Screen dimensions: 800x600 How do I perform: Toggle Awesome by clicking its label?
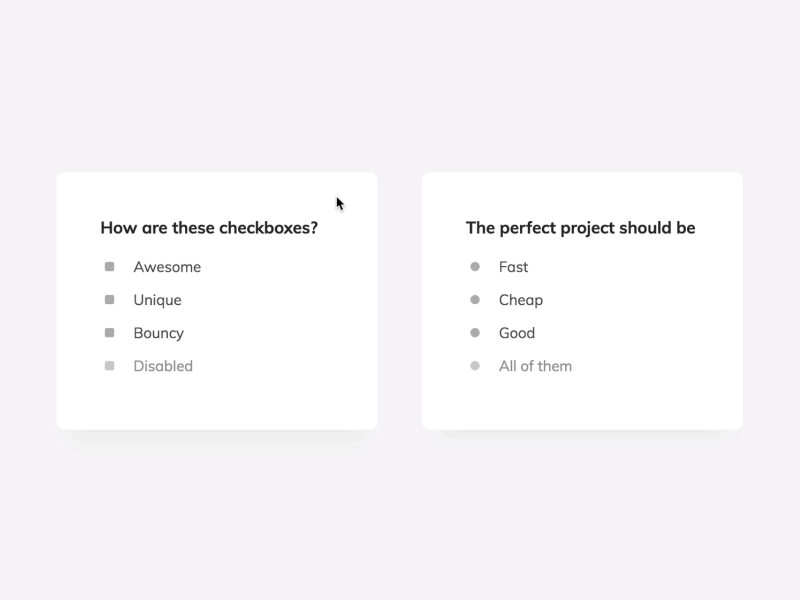point(167,266)
